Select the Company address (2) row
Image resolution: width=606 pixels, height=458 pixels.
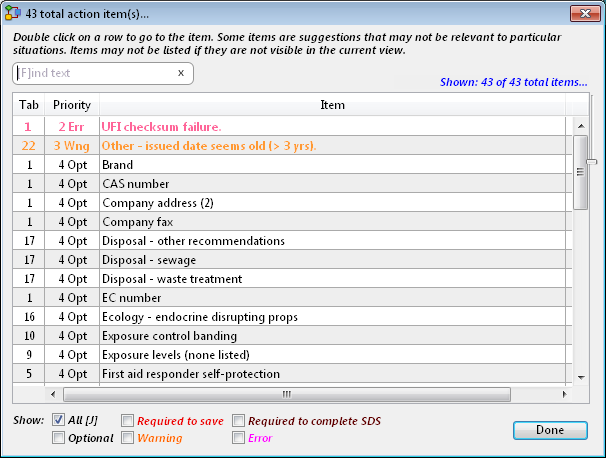pos(292,202)
